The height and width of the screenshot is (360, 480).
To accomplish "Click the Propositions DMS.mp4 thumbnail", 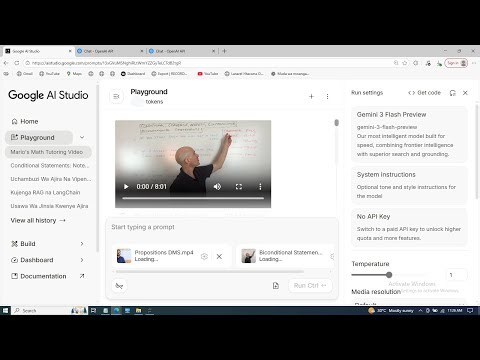I will pos(124,256).
